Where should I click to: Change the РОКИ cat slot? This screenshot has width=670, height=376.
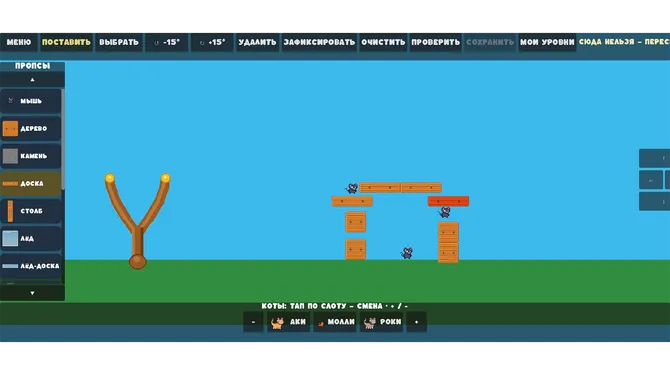(x=382, y=322)
